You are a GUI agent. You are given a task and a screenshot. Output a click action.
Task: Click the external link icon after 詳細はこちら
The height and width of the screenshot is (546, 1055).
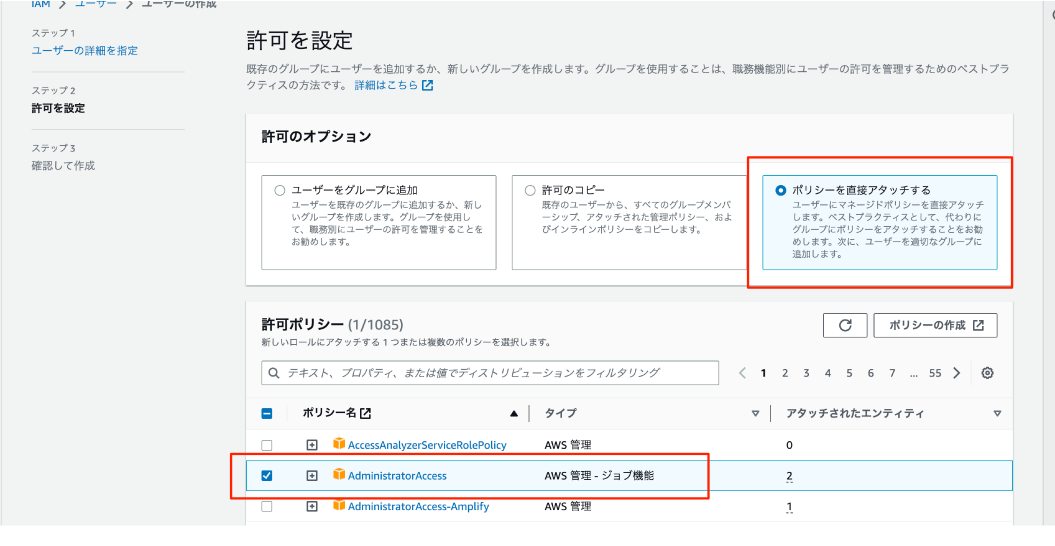point(427,86)
